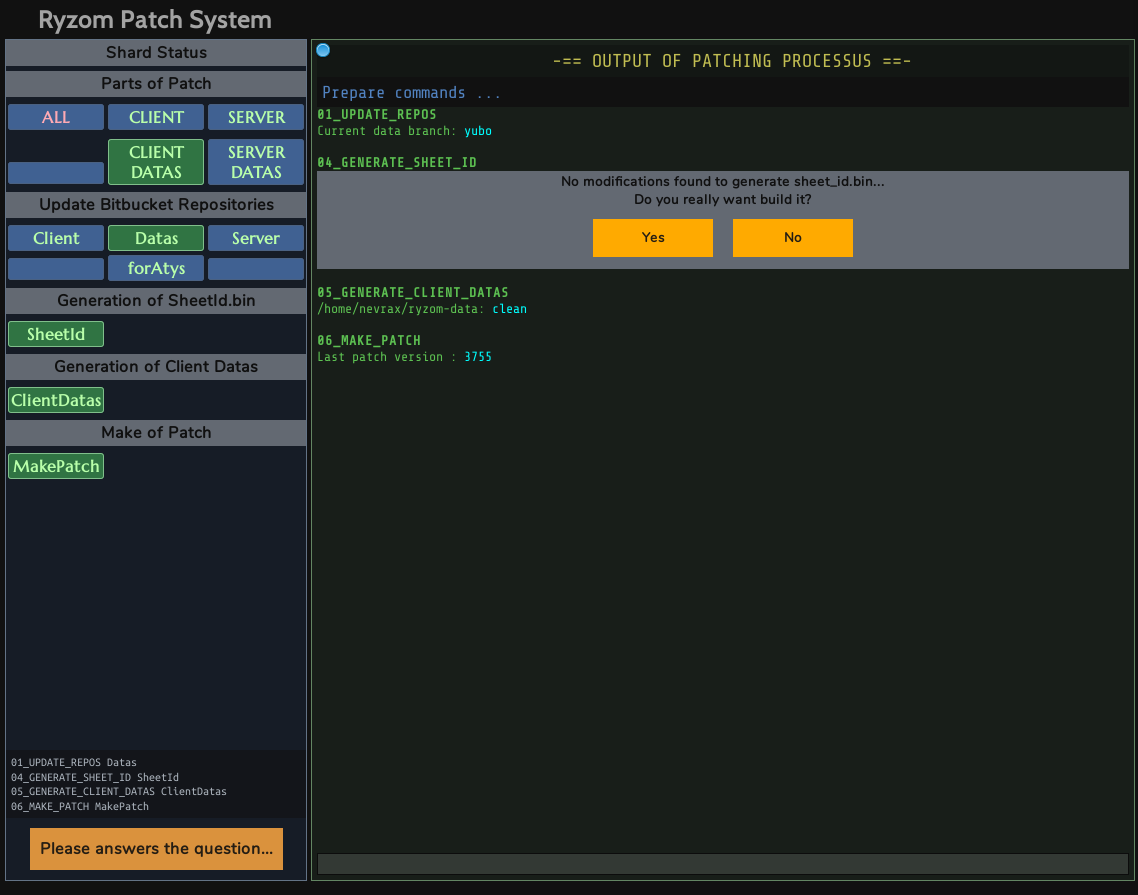Viewport: 1138px width, 895px height.
Task: Click the Please answers the question button
Action: 156,849
